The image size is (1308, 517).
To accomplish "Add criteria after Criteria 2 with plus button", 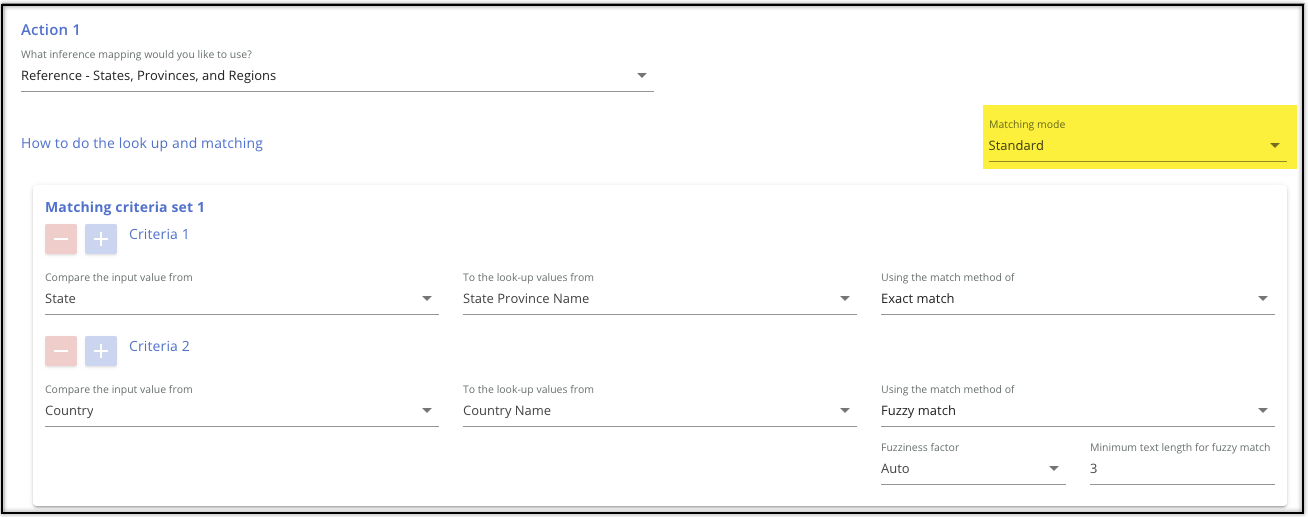I will pyautogui.click(x=101, y=350).
